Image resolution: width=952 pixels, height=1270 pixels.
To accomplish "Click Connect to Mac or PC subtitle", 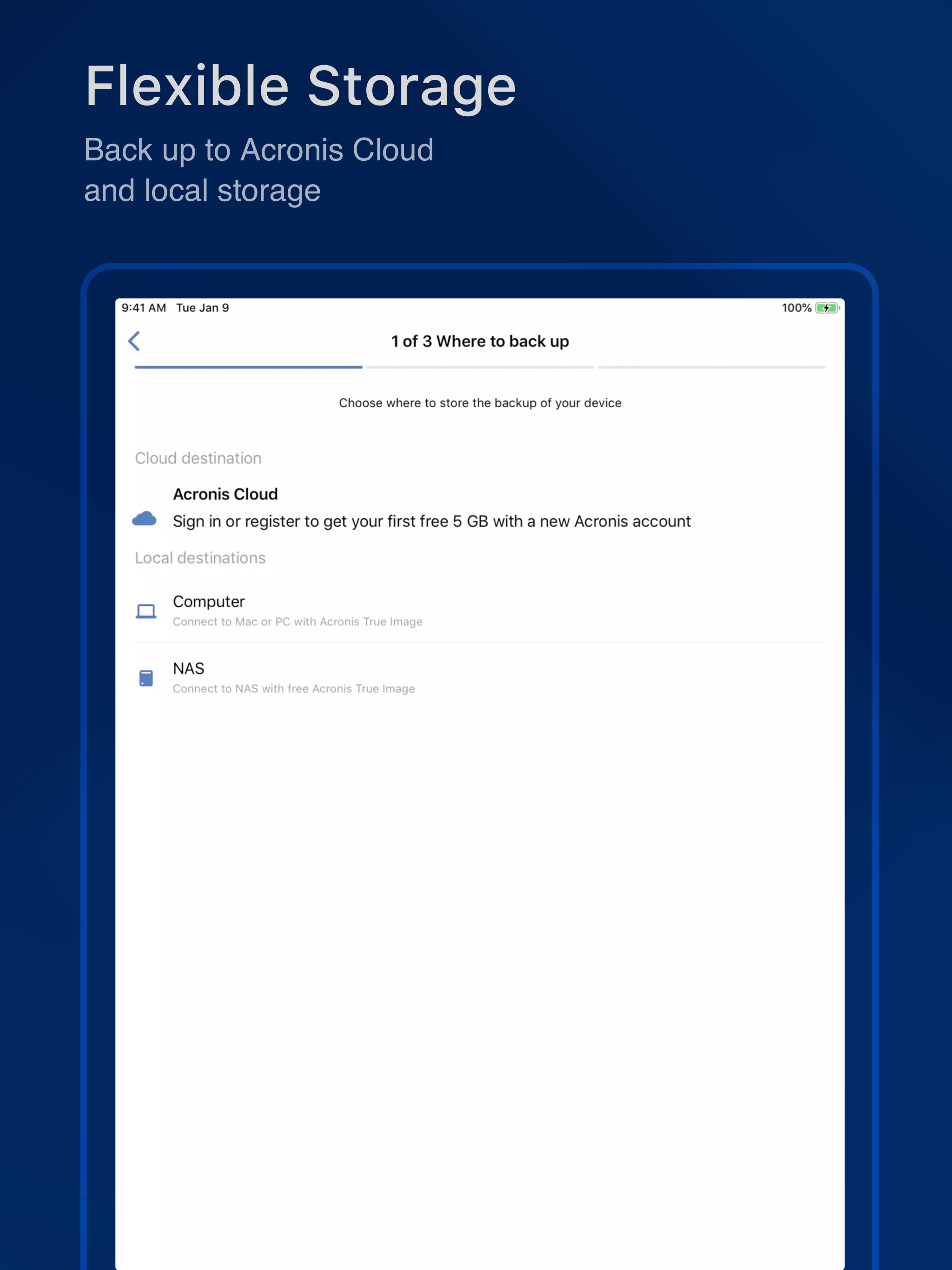I will pyautogui.click(x=297, y=622).
